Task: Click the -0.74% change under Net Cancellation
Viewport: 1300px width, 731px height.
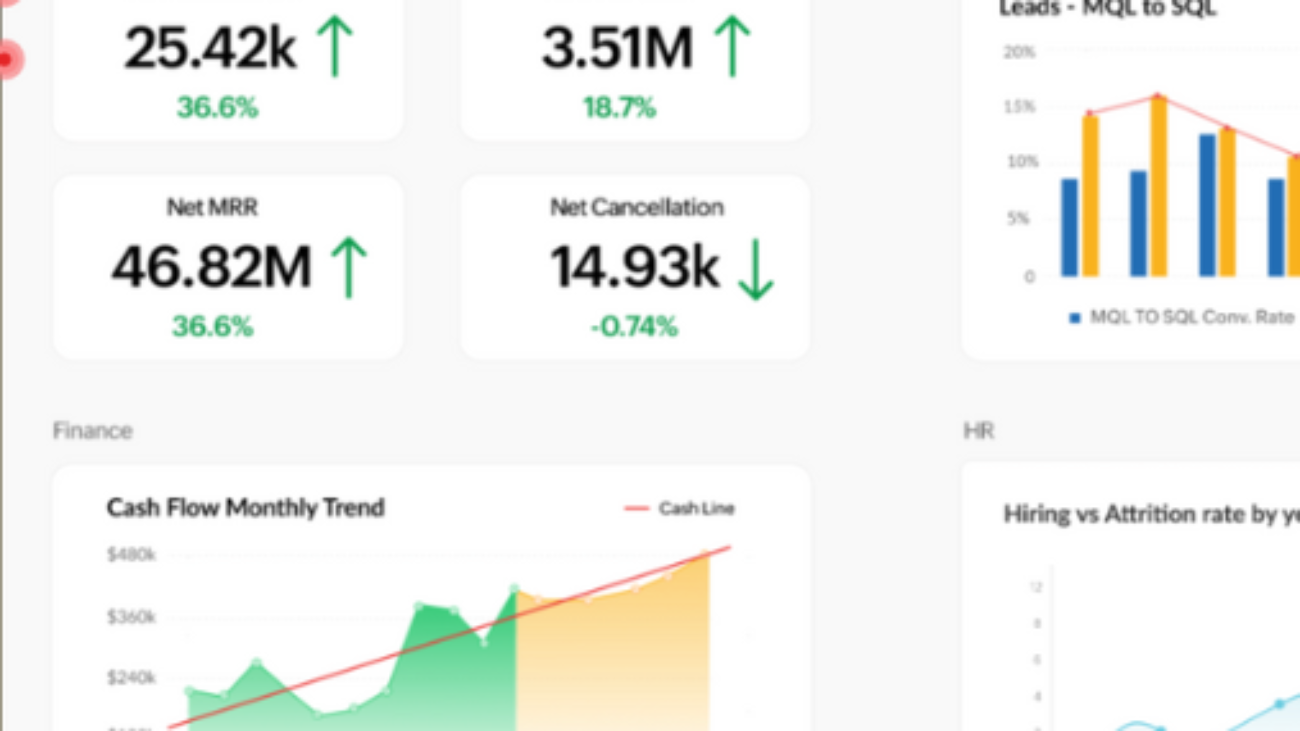Action: [x=634, y=326]
